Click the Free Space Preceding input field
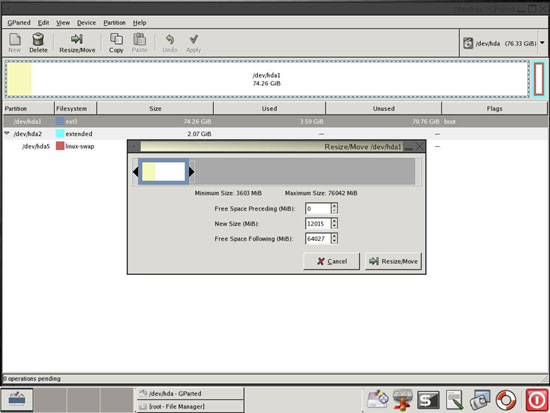 click(318, 208)
